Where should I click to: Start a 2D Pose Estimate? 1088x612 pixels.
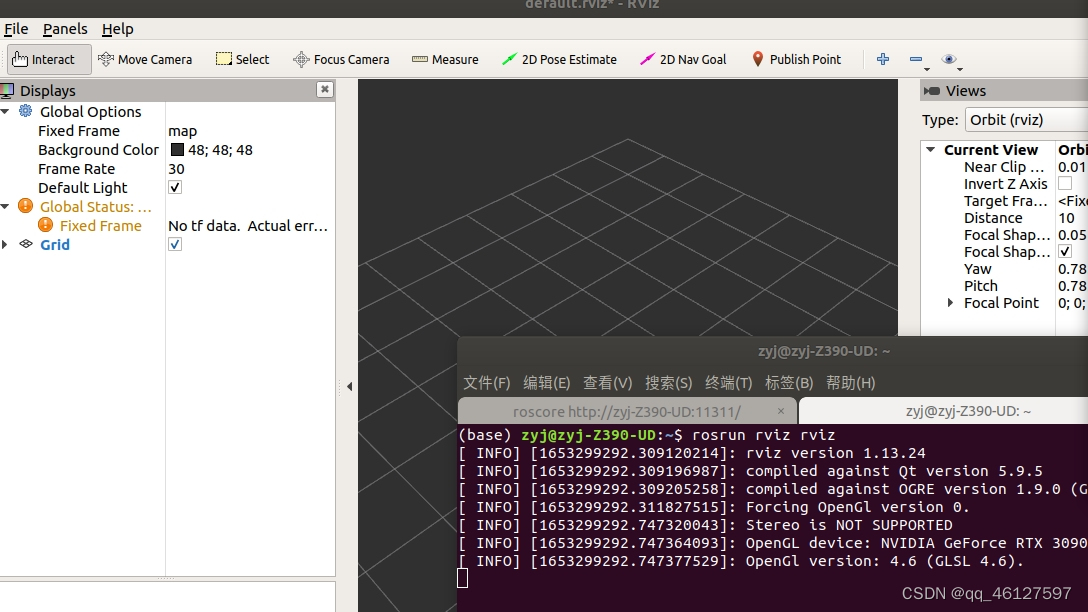coord(558,59)
